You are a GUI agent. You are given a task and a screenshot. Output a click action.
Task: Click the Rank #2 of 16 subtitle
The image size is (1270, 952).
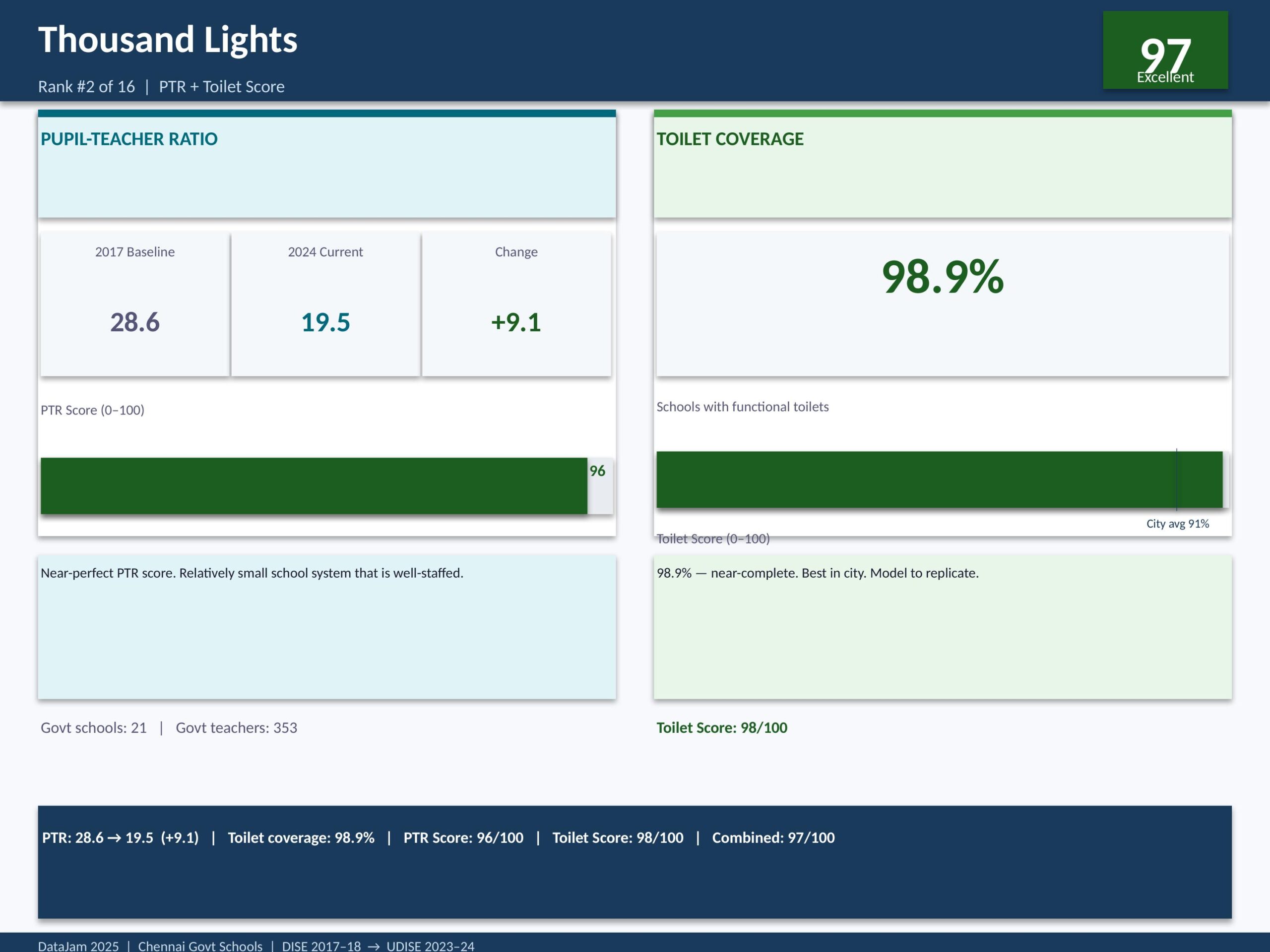[x=86, y=87]
